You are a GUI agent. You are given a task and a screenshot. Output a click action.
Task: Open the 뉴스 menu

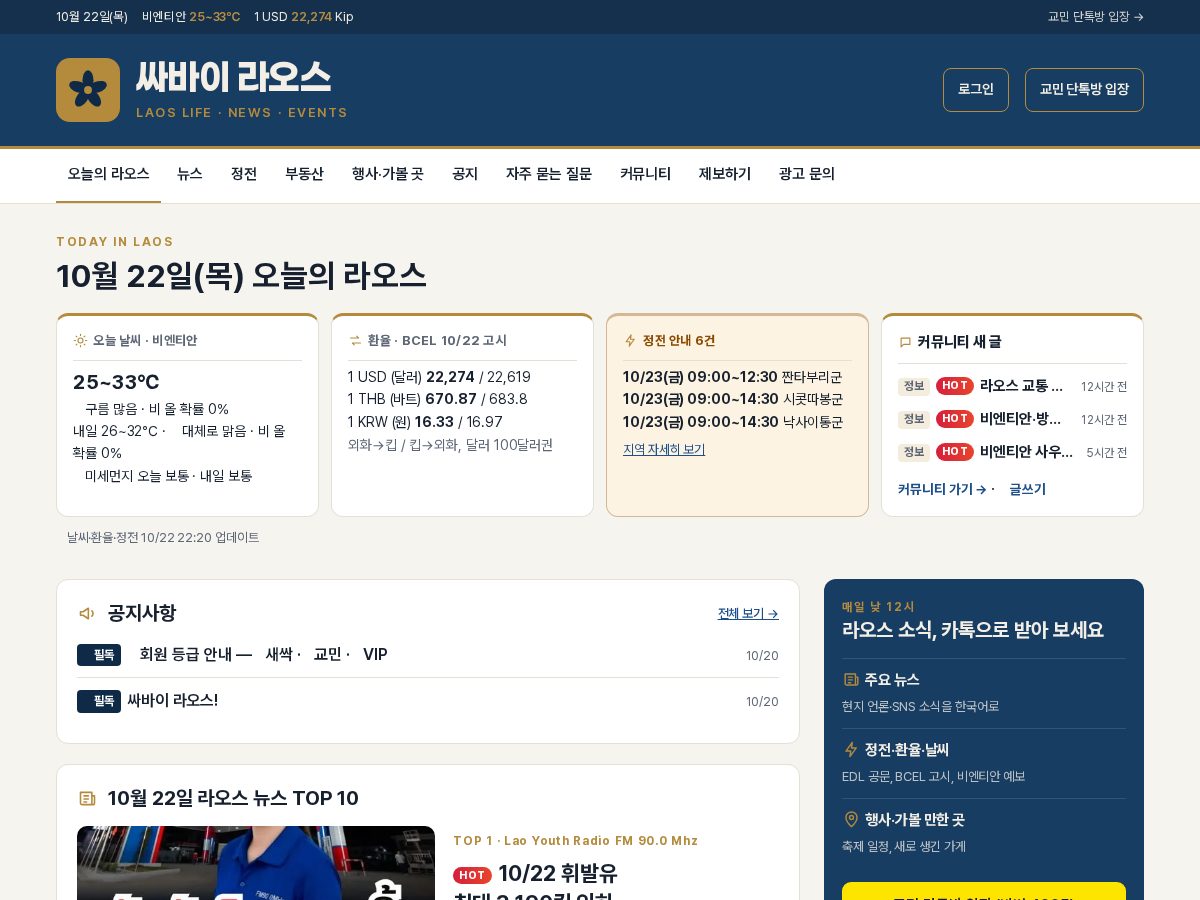[x=190, y=174]
